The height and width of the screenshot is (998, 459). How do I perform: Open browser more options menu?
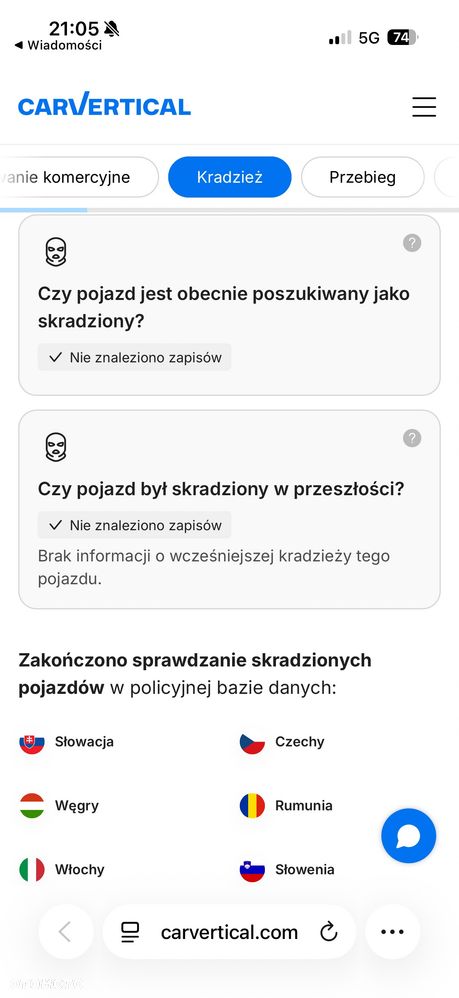tap(392, 932)
